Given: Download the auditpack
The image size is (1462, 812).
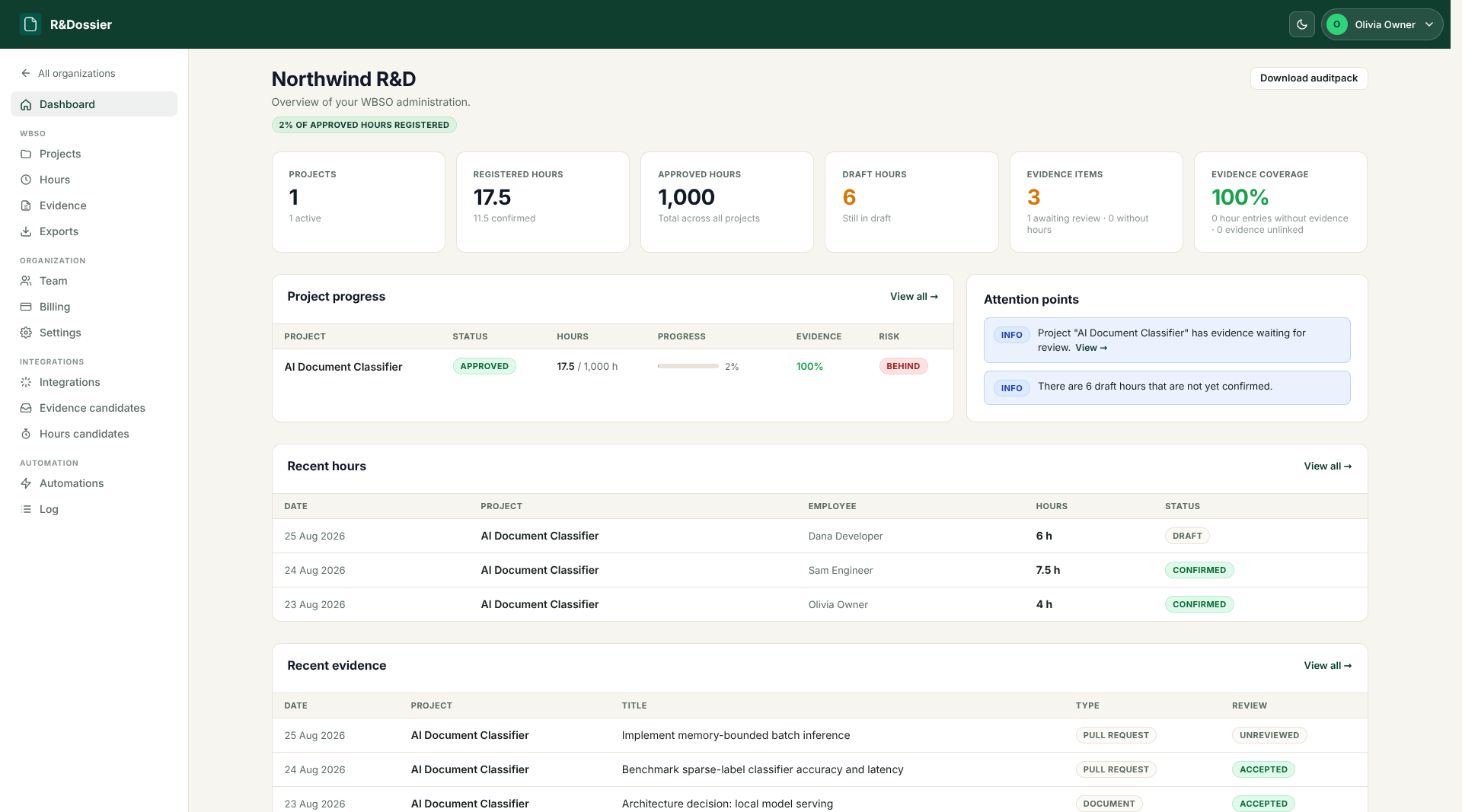Looking at the screenshot, I should (x=1308, y=78).
